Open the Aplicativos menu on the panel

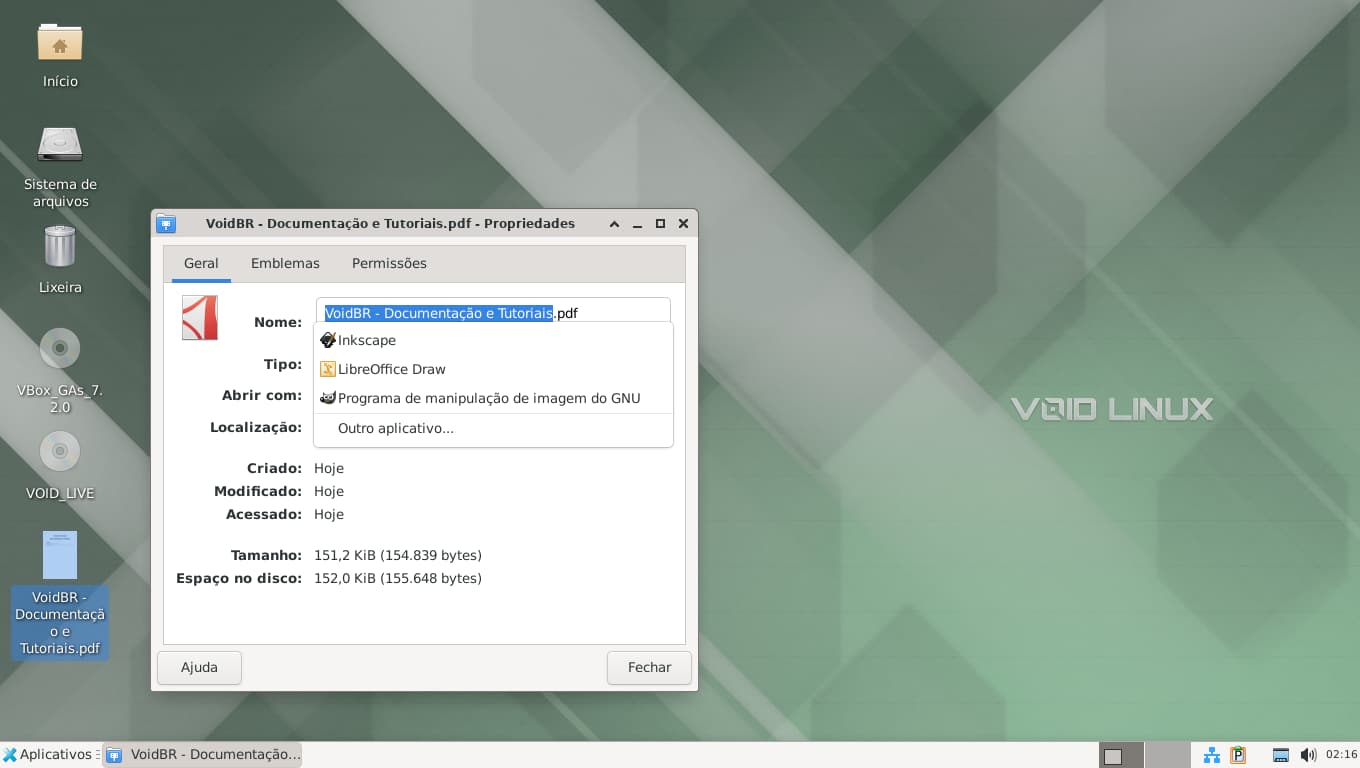click(x=47, y=755)
